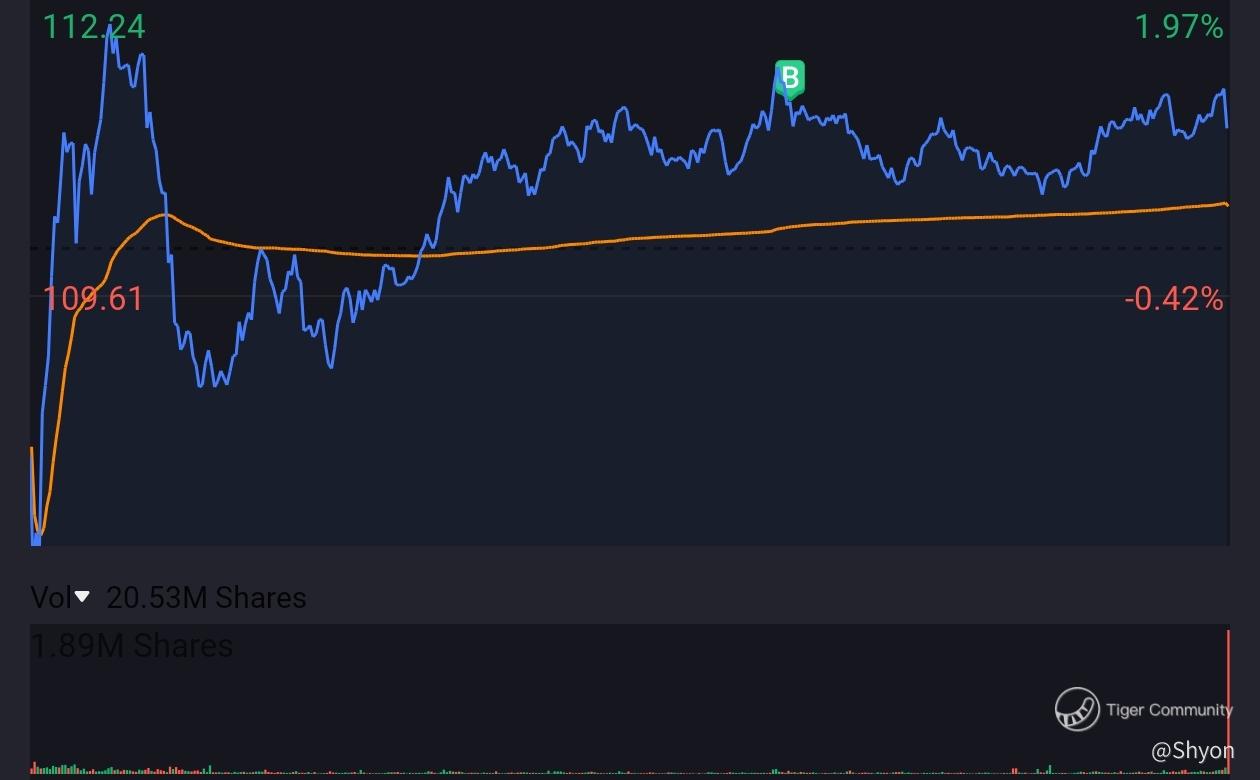Click the 112.24 high price label
The height and width of the screenshot is (780, 1260).
tap(94, 27)
